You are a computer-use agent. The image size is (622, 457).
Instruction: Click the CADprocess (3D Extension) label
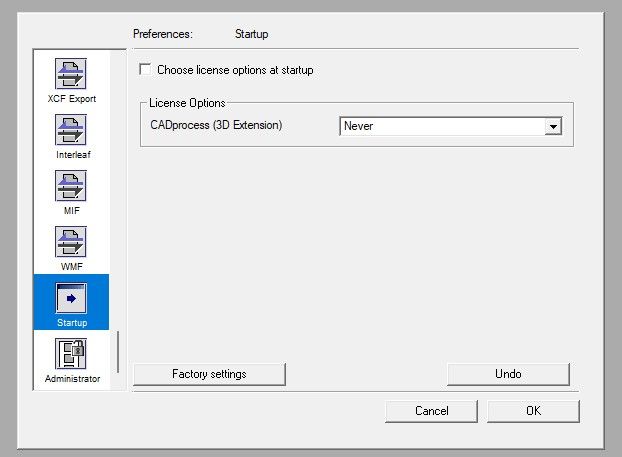pos(216,126)
